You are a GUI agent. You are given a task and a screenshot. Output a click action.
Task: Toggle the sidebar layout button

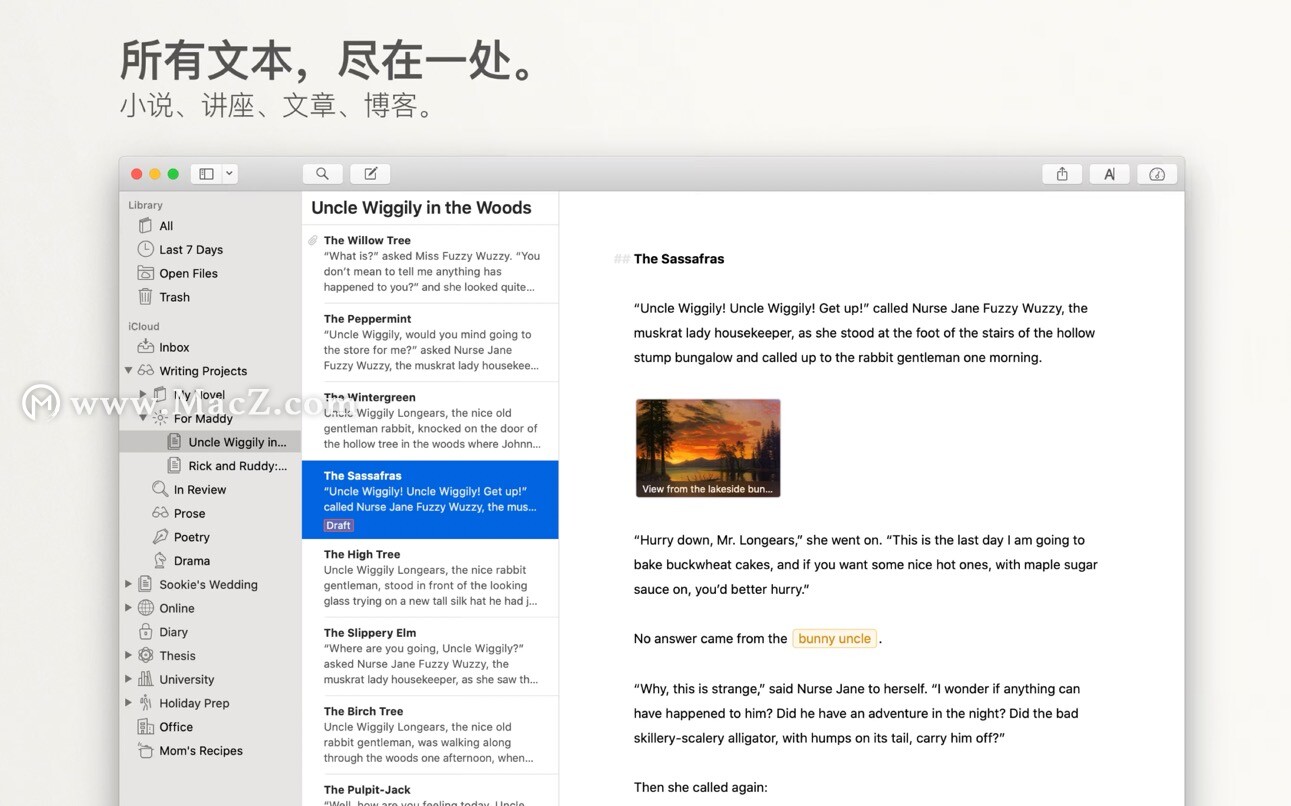click(x=206, y=174)
